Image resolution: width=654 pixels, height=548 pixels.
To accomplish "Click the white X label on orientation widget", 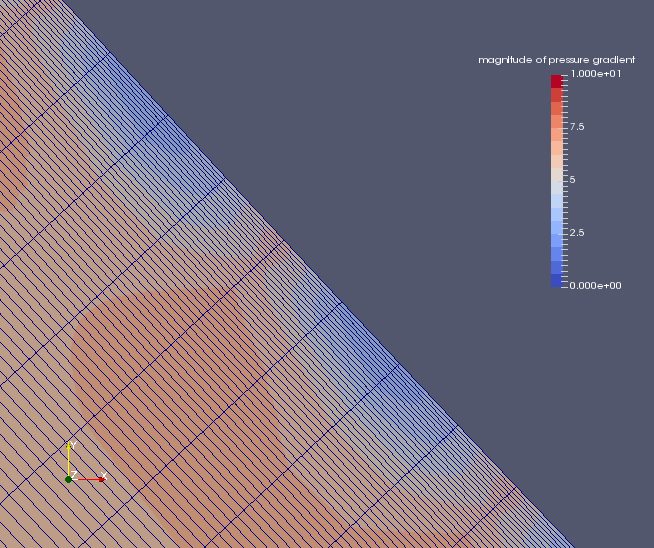I will [x=103, y=476].
